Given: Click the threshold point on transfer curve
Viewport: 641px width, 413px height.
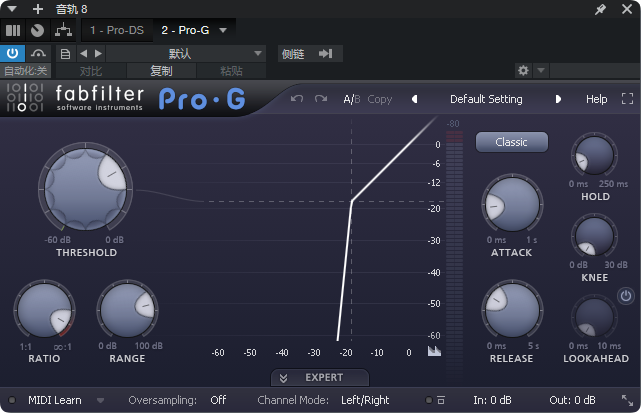Looking at the screenshot, I should click(352, 201).
